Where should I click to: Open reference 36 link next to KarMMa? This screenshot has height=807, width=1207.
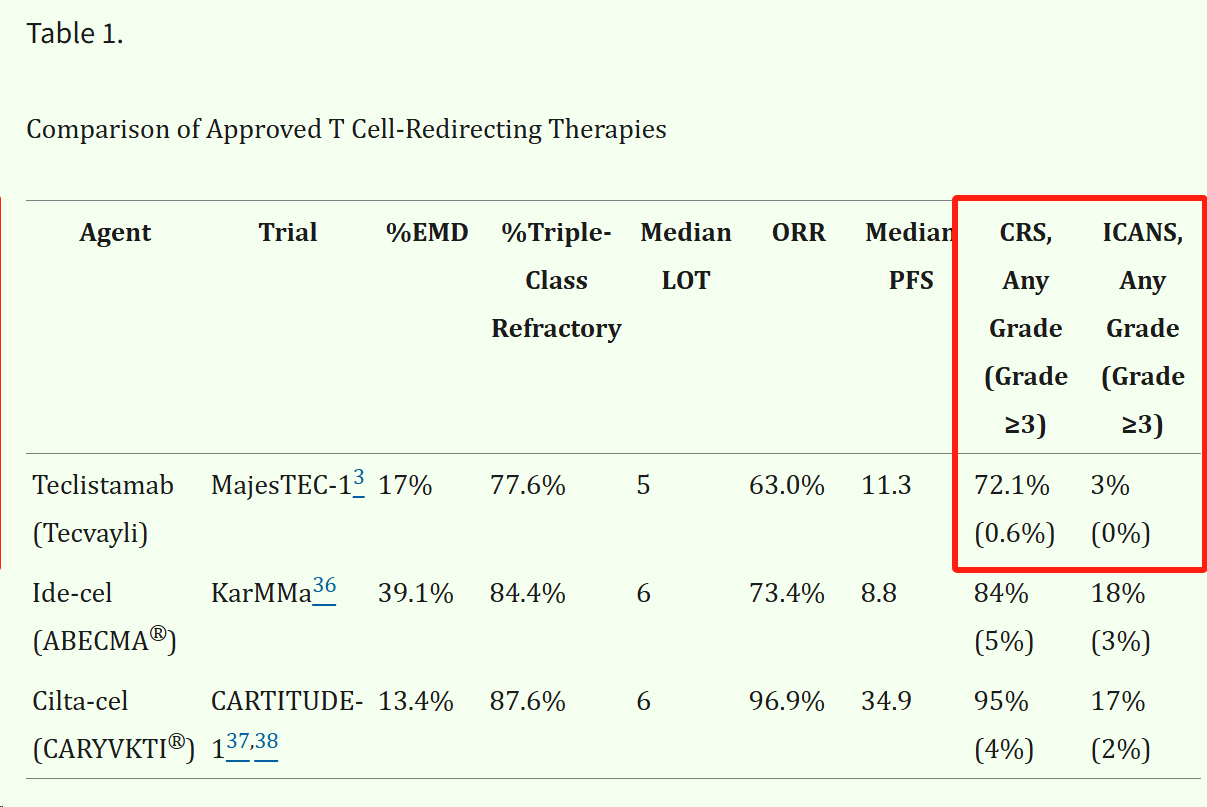pos(324,588)
